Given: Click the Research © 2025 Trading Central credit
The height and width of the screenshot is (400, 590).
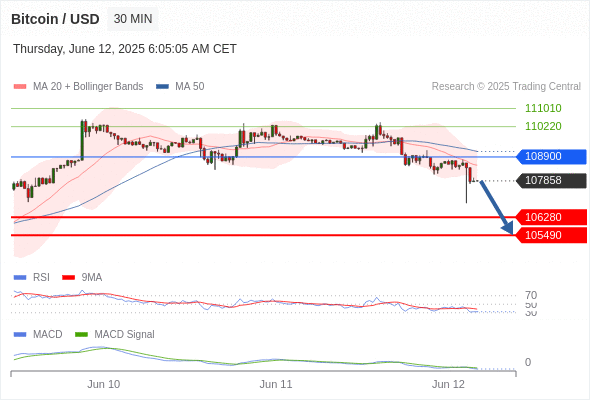Looking at the screenshot, I should pyautogui.click(x=506, y=87).
